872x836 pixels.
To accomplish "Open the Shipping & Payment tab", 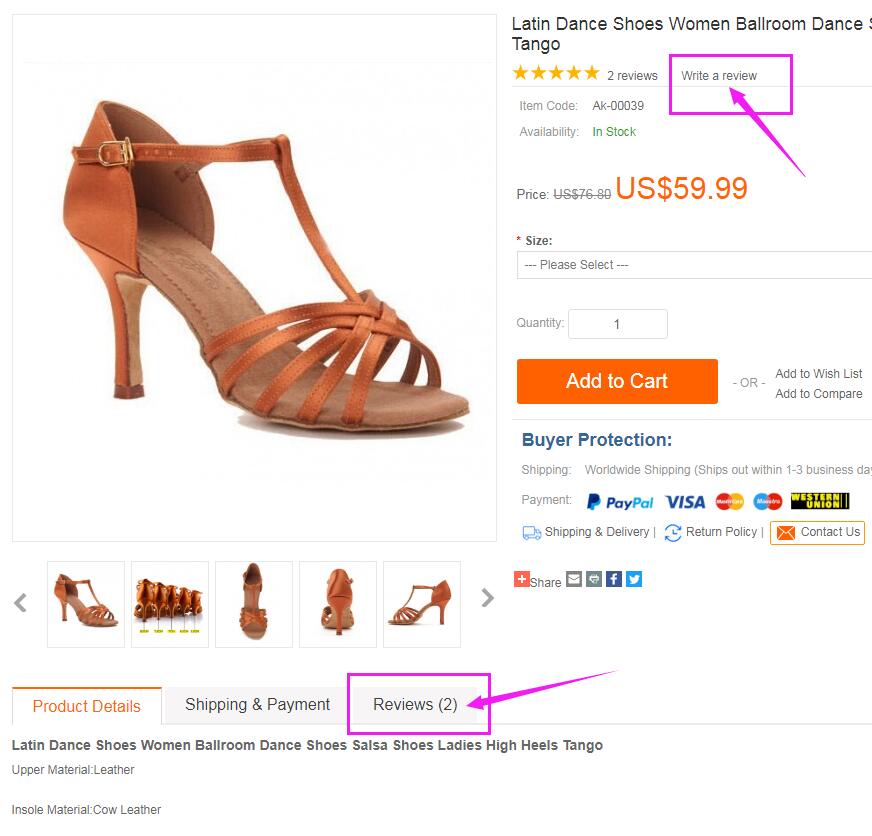I will click(257, 705).
